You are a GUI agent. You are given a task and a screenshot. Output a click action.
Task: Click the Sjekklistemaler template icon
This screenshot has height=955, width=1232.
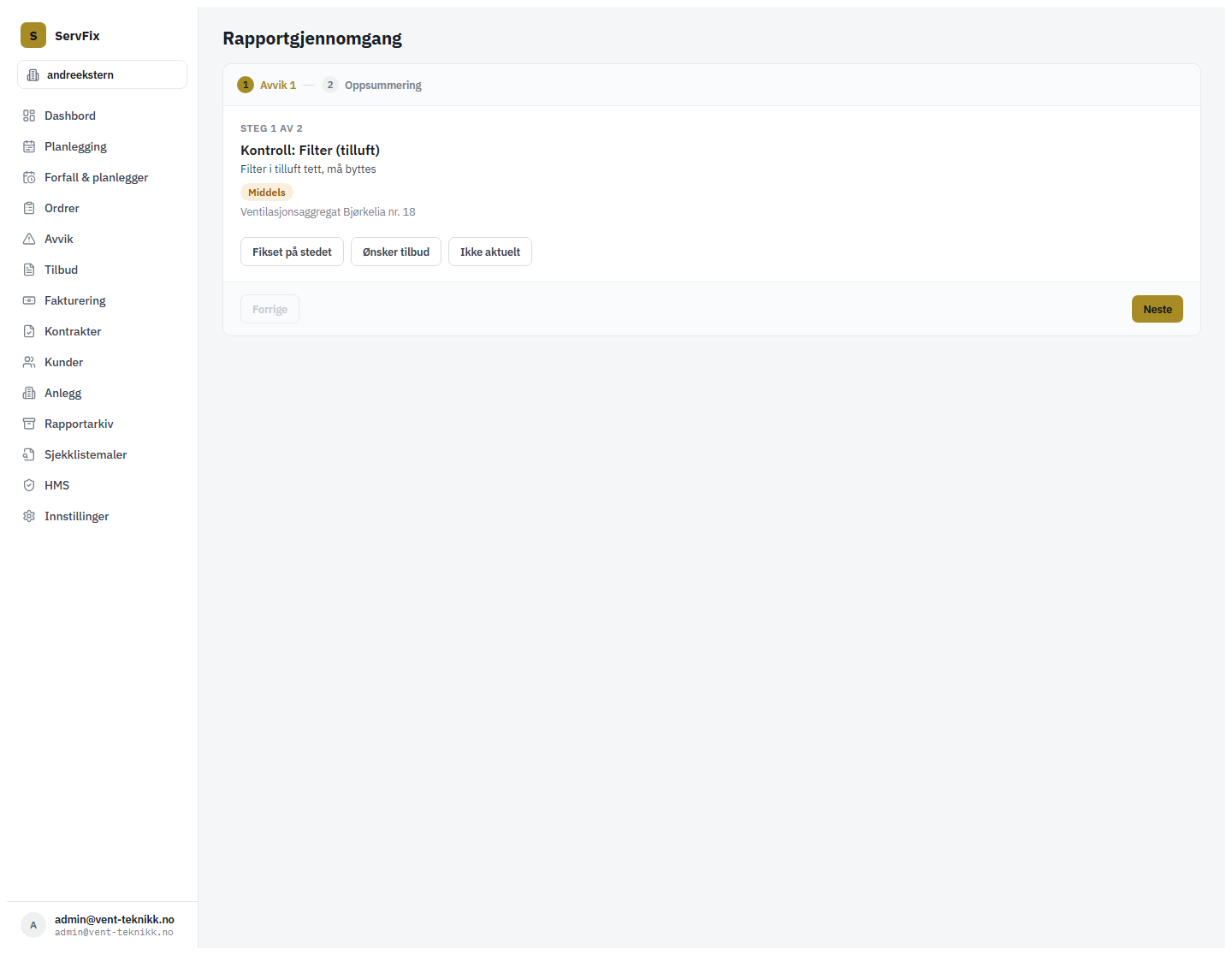[x=29, y=454]
